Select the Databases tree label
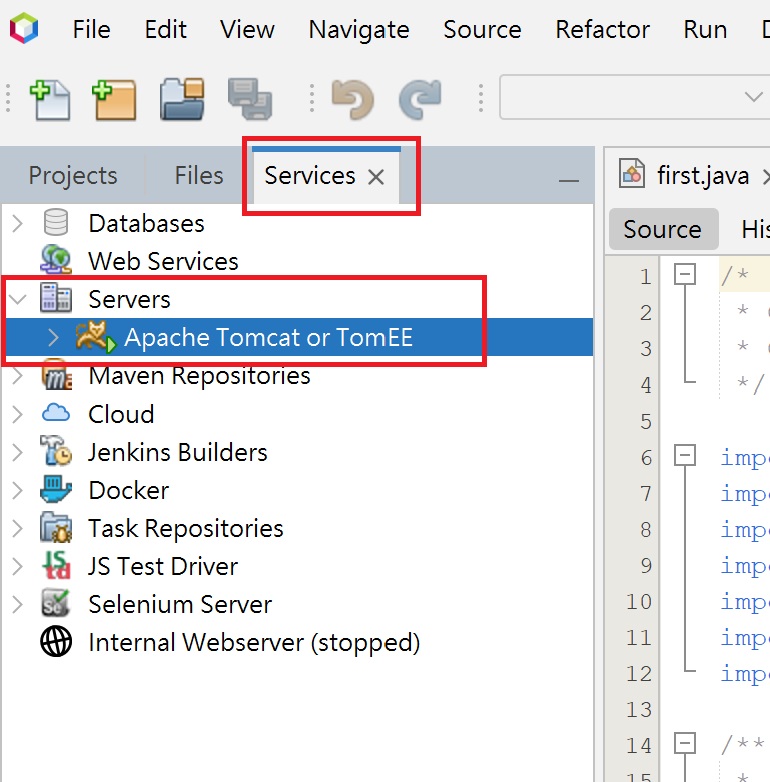Image resolution: width=770 pixels, height=782 pixels. (146, 223)
